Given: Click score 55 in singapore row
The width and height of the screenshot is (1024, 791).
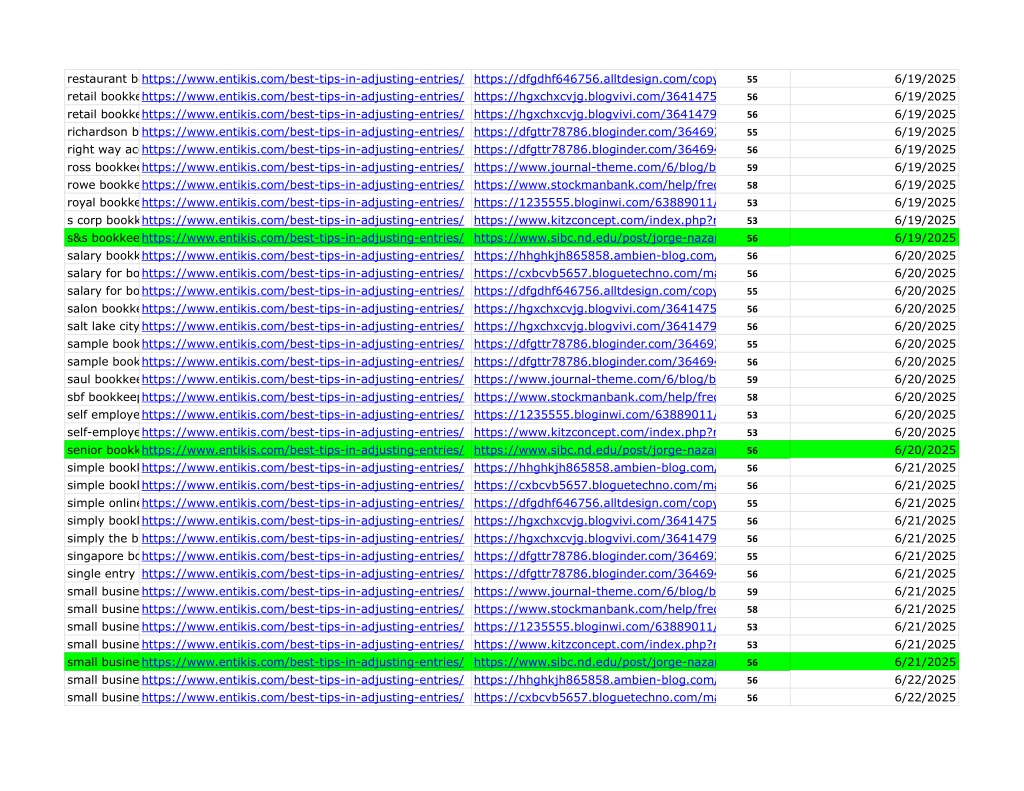Looking at the screenshot, I should click(752, 557).
